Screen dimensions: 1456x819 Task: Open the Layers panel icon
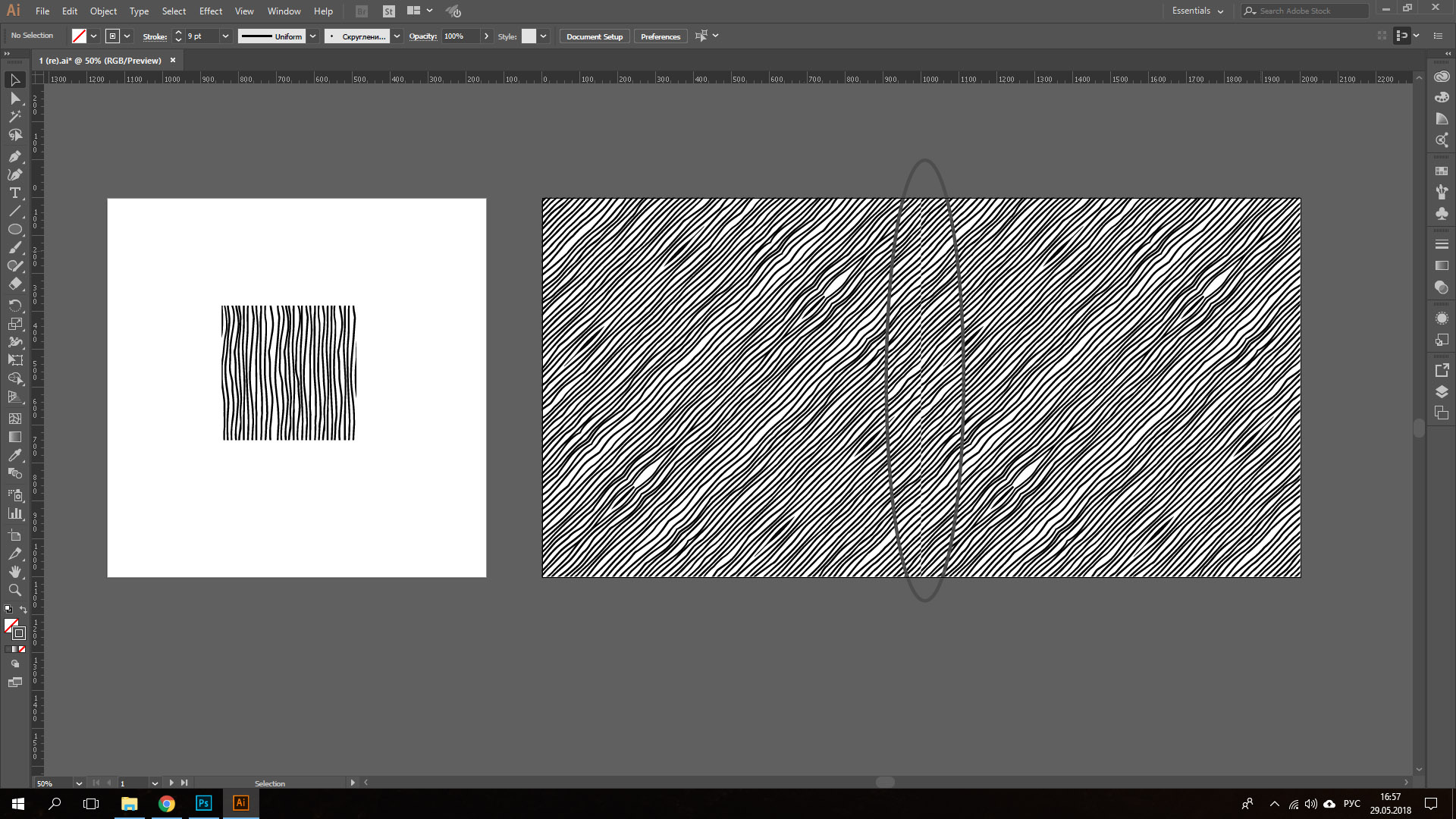tap(1442, 392)
